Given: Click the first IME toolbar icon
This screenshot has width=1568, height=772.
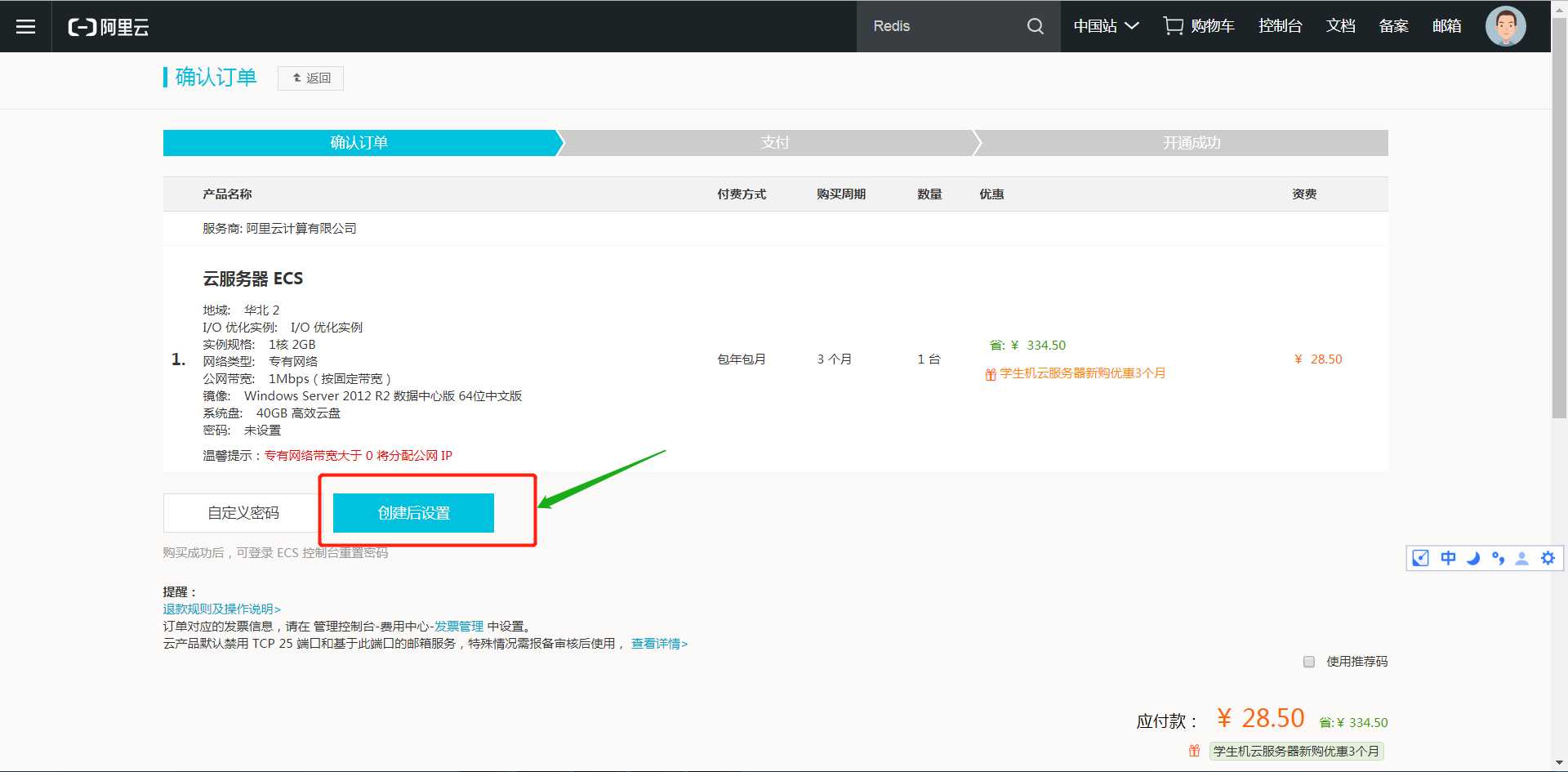Looking at the screenshot, I should [x=1421, y=558].
